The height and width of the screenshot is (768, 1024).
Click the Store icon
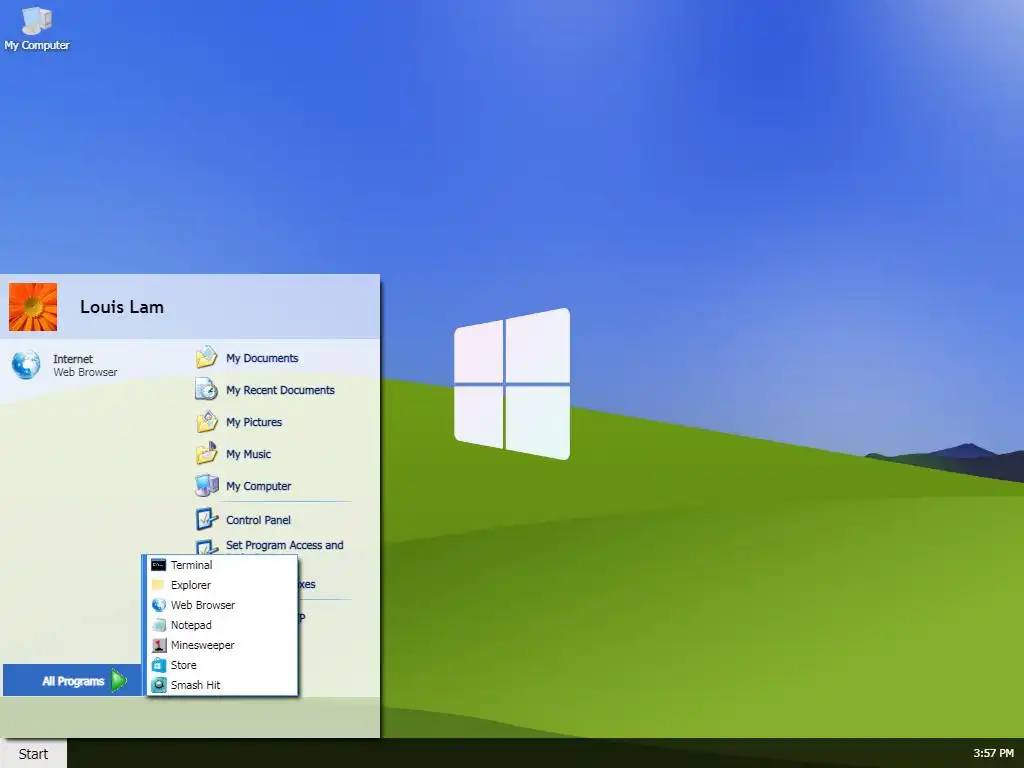point(159,665)
